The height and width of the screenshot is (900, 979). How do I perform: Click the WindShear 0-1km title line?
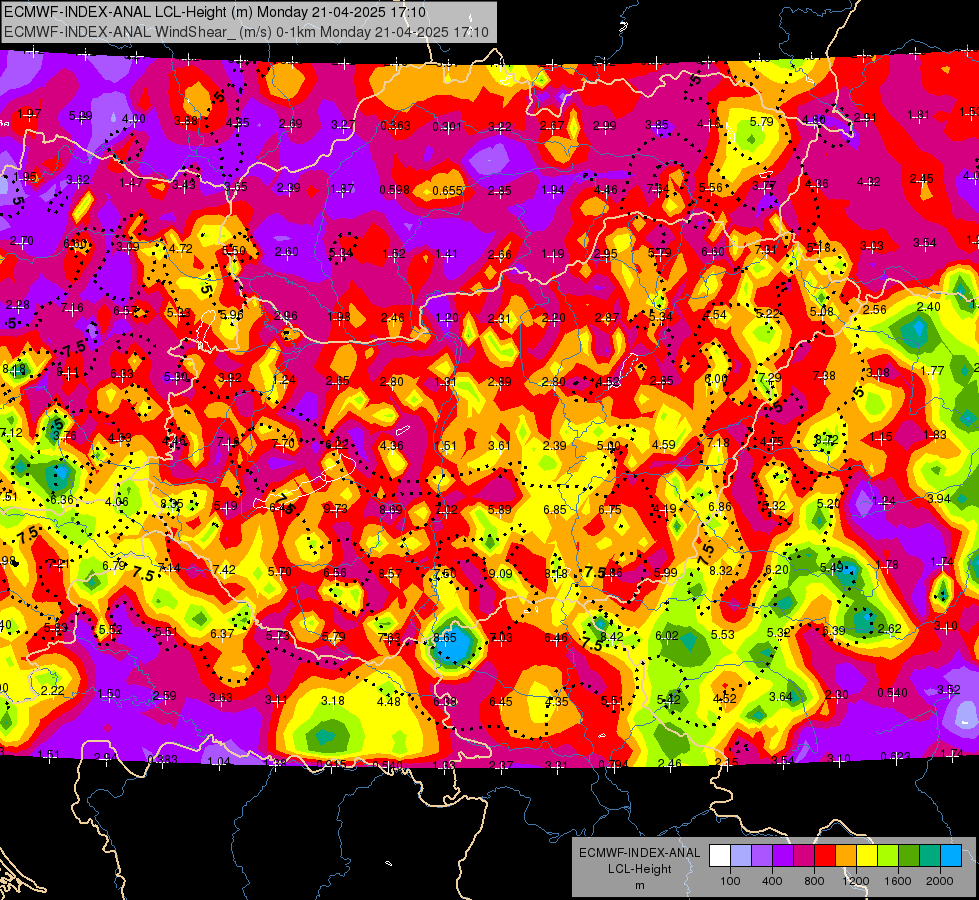coord(246,32)
